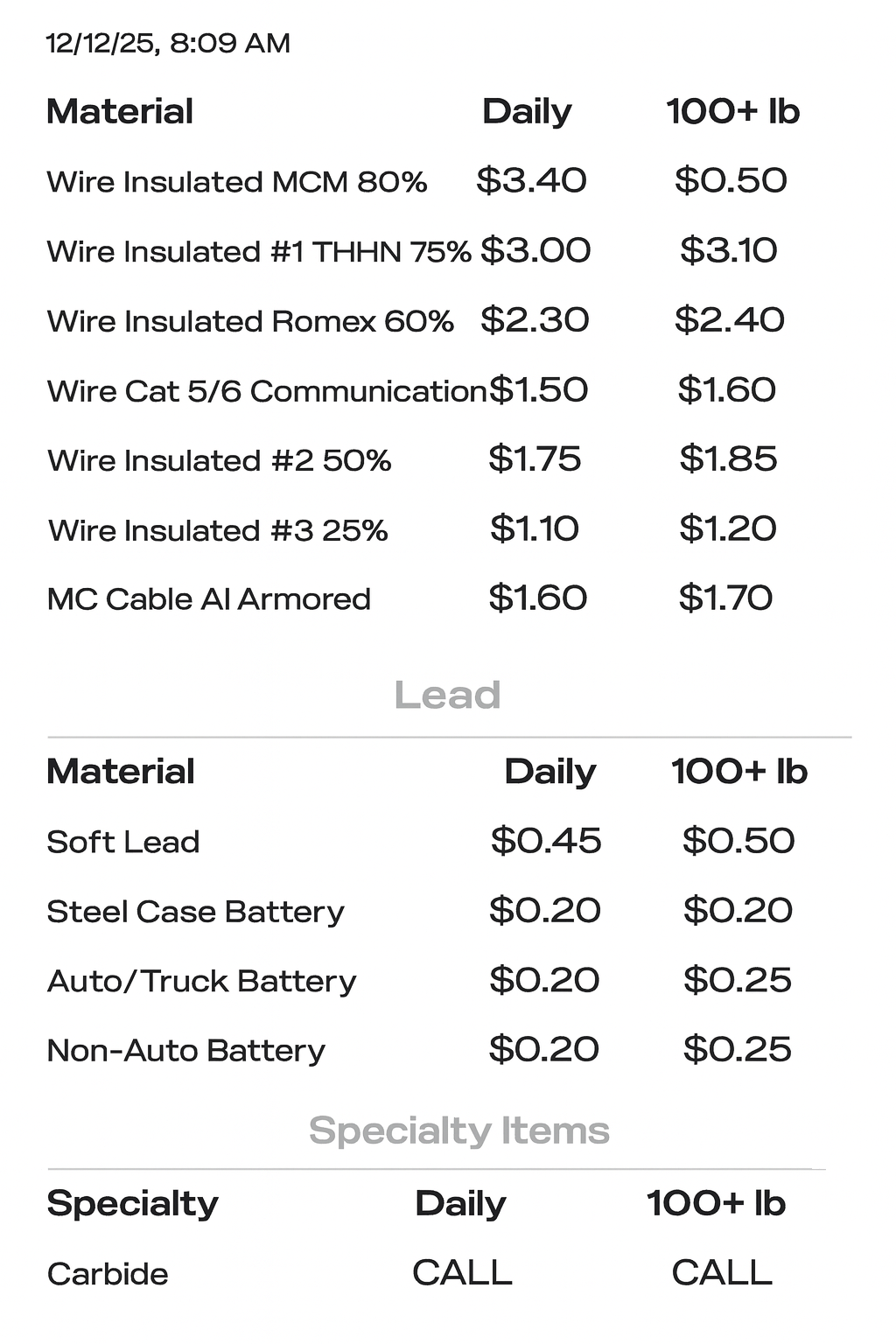
Task: Click the Lead section heading
Action: [x=447, y=696]
